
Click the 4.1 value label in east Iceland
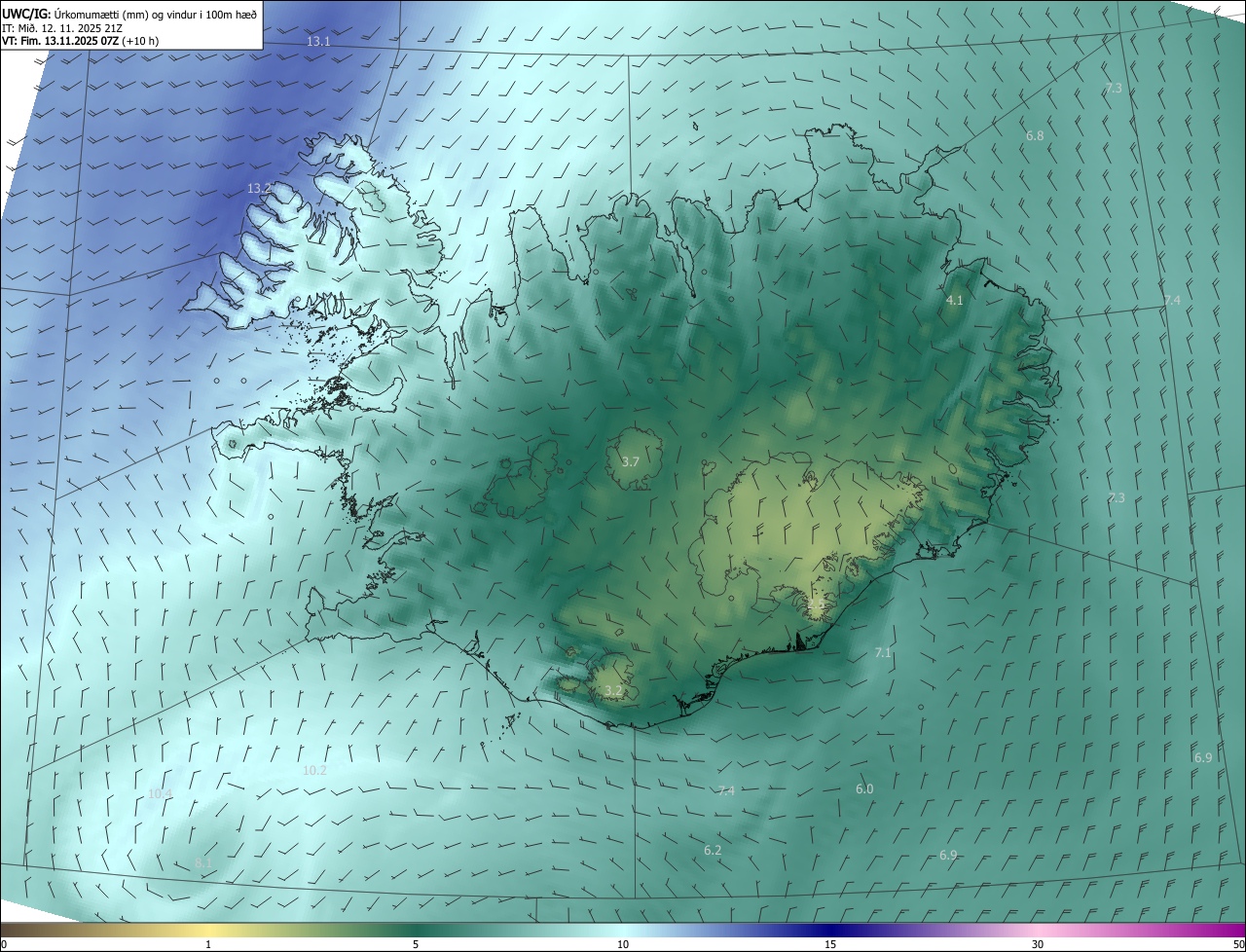point(954,301)
